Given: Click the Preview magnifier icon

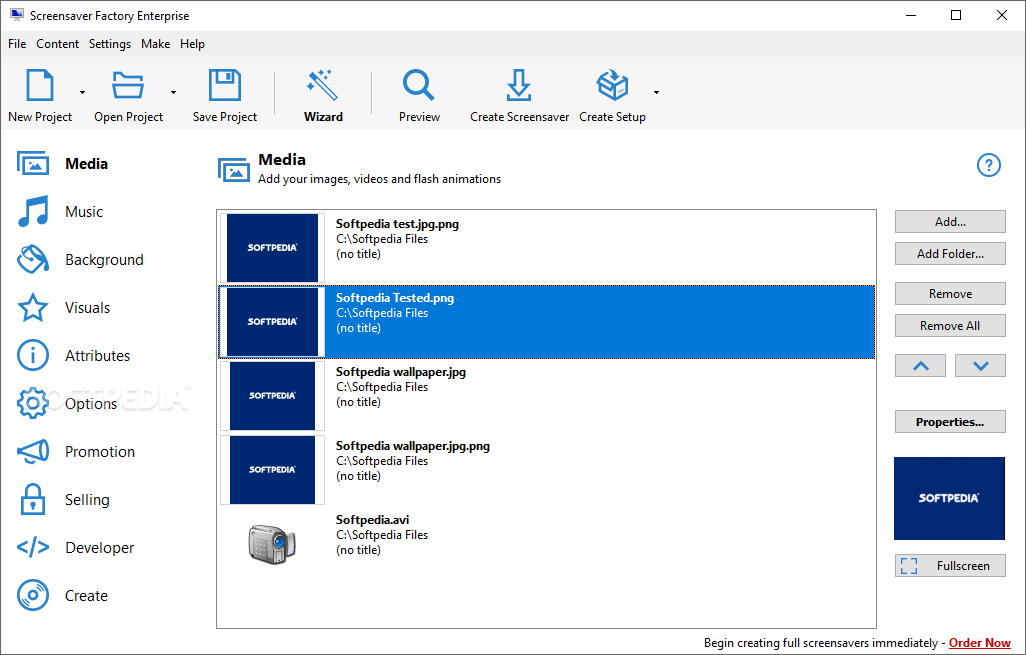Looking at the screenshot, I should 419,85.
